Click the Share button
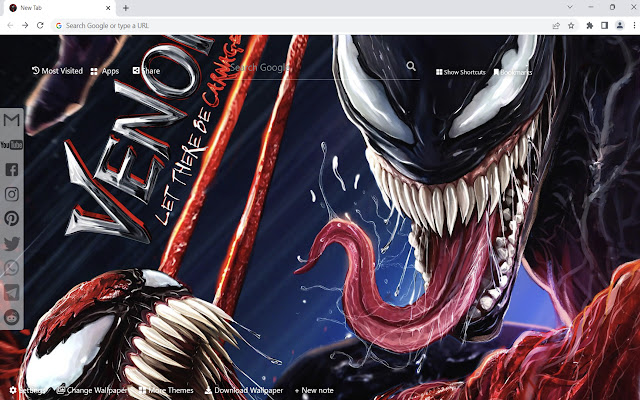640x400 pixels. [146, 71]
